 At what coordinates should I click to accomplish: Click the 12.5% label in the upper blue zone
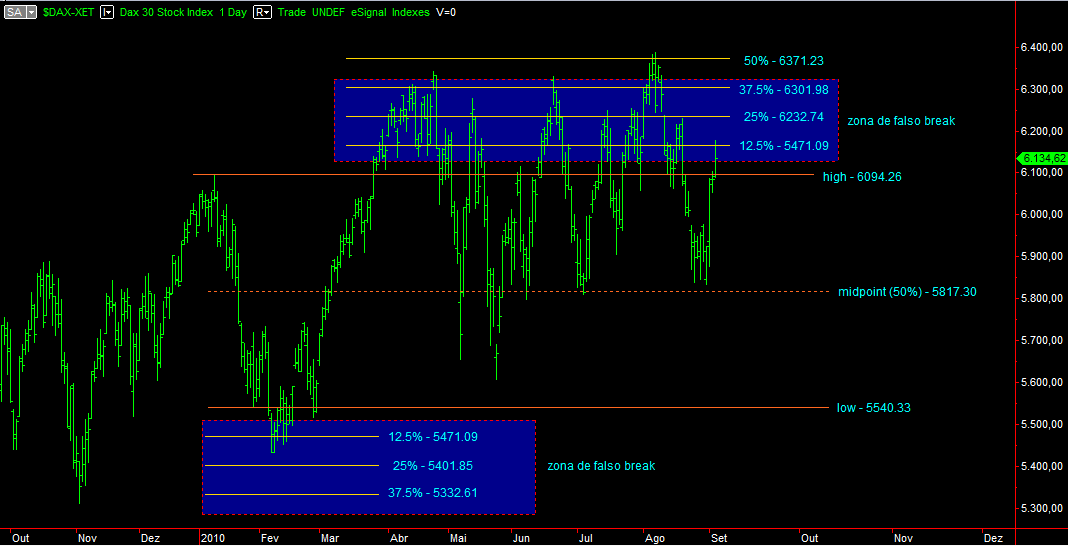(x=784, y=146)
